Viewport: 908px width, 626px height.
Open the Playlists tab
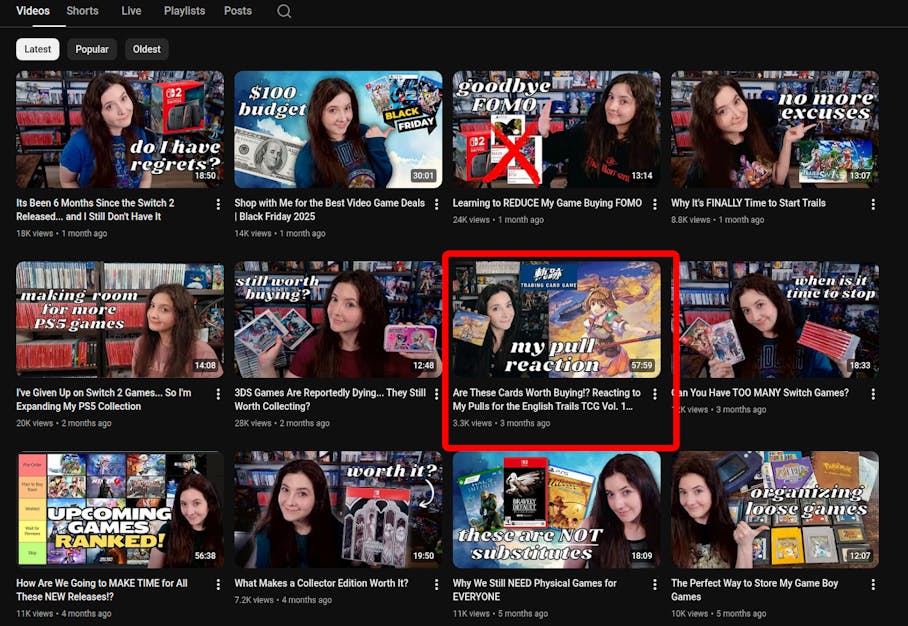[x=184, y=11]
